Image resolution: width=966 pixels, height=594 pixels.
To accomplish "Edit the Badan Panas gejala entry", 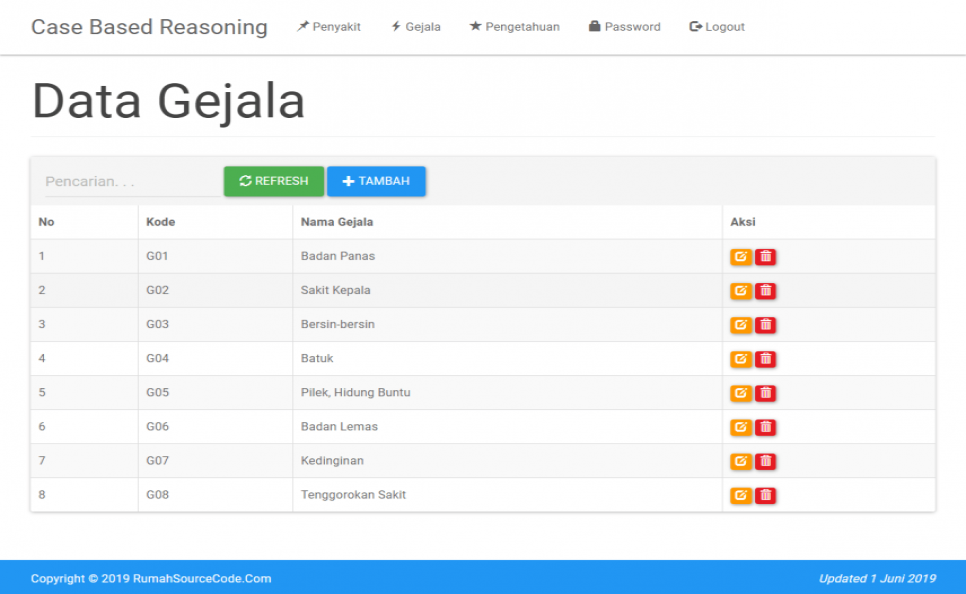I will pyautogui.click(x=740, y=256).
